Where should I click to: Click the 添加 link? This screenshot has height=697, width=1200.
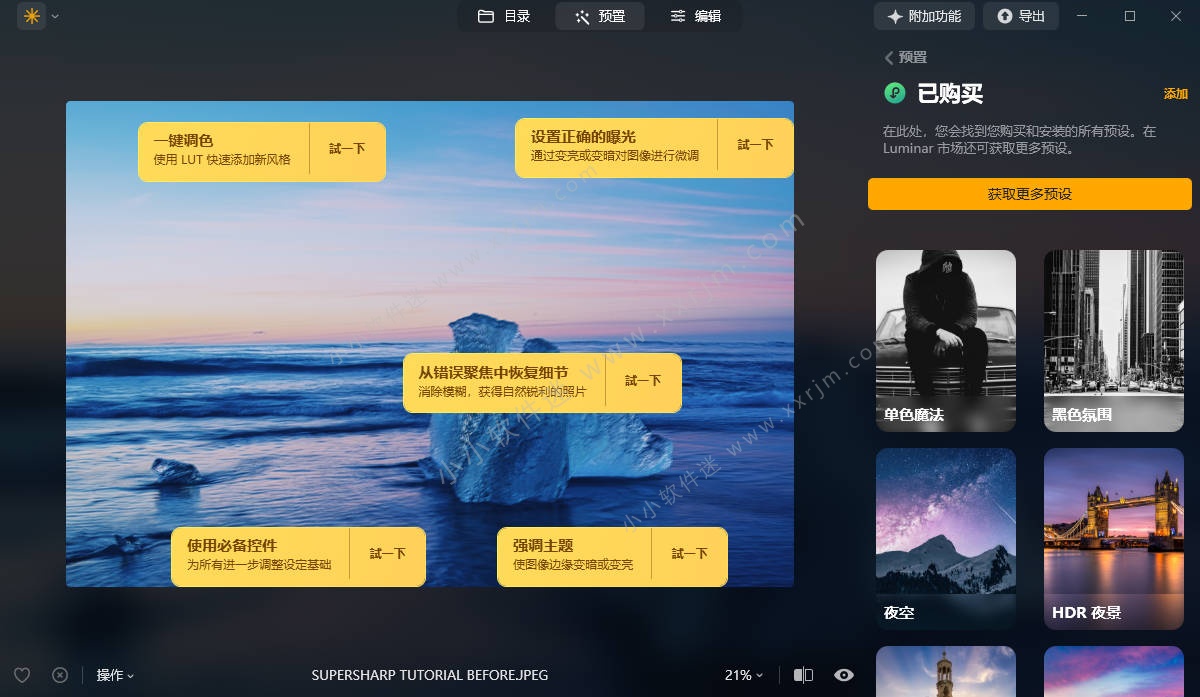coord(1175,94)
